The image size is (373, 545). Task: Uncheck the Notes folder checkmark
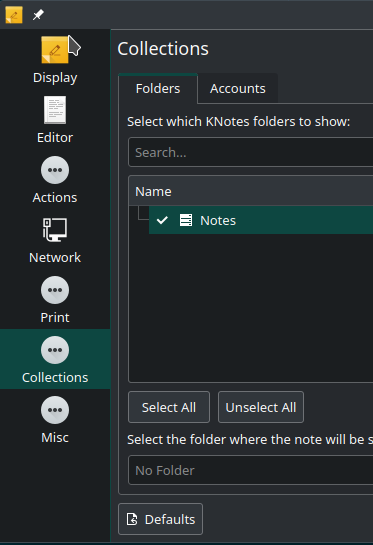[162, 220]
